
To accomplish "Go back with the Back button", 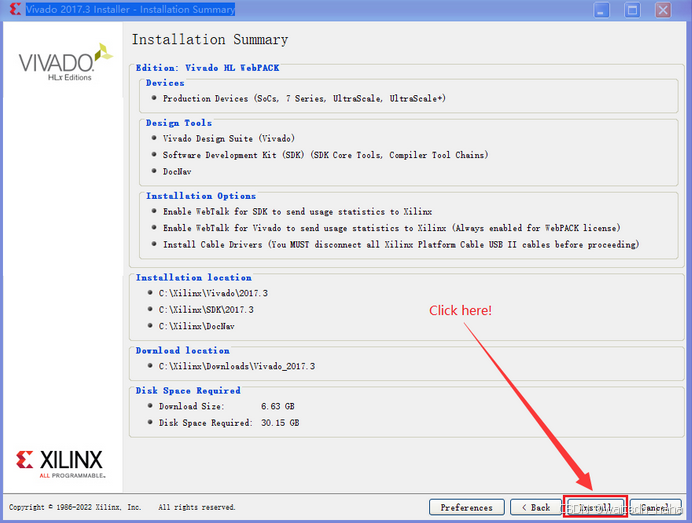I will (x=536, y=507).
